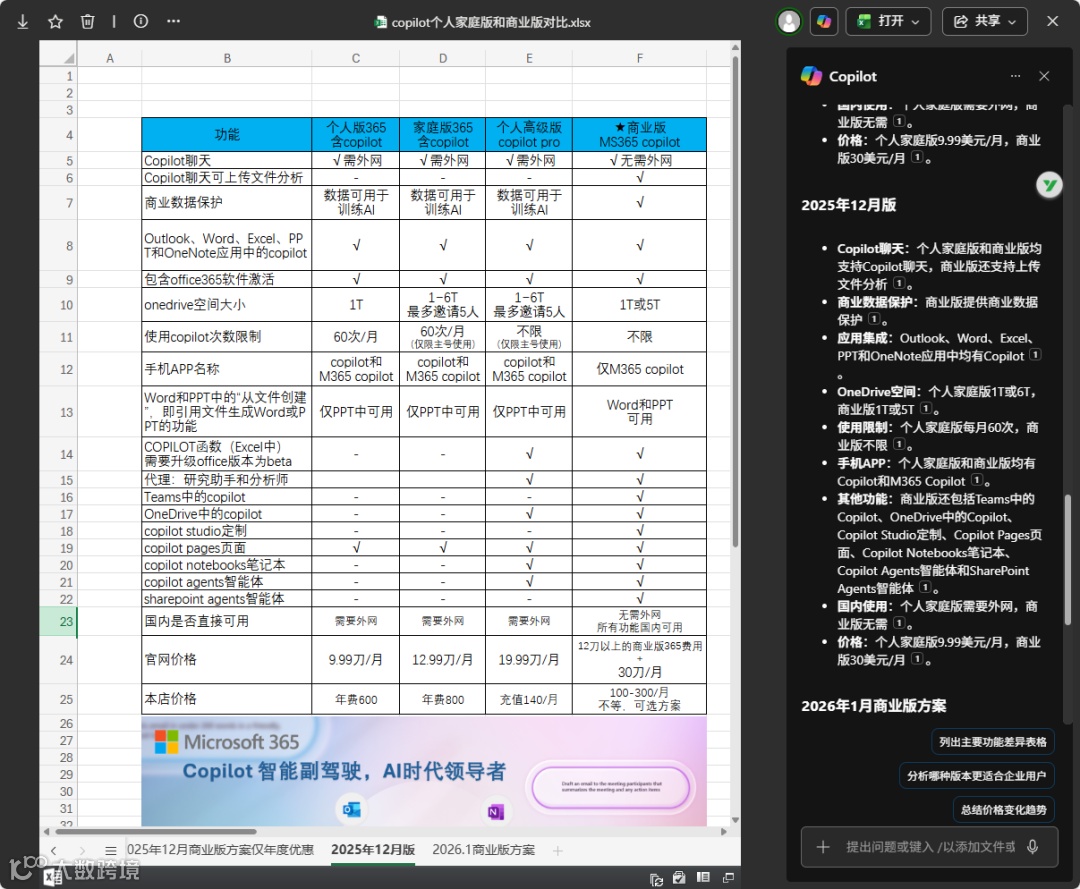Click cell 年费600
This screenshot has height=889, width=1080.
coord(355,700)
